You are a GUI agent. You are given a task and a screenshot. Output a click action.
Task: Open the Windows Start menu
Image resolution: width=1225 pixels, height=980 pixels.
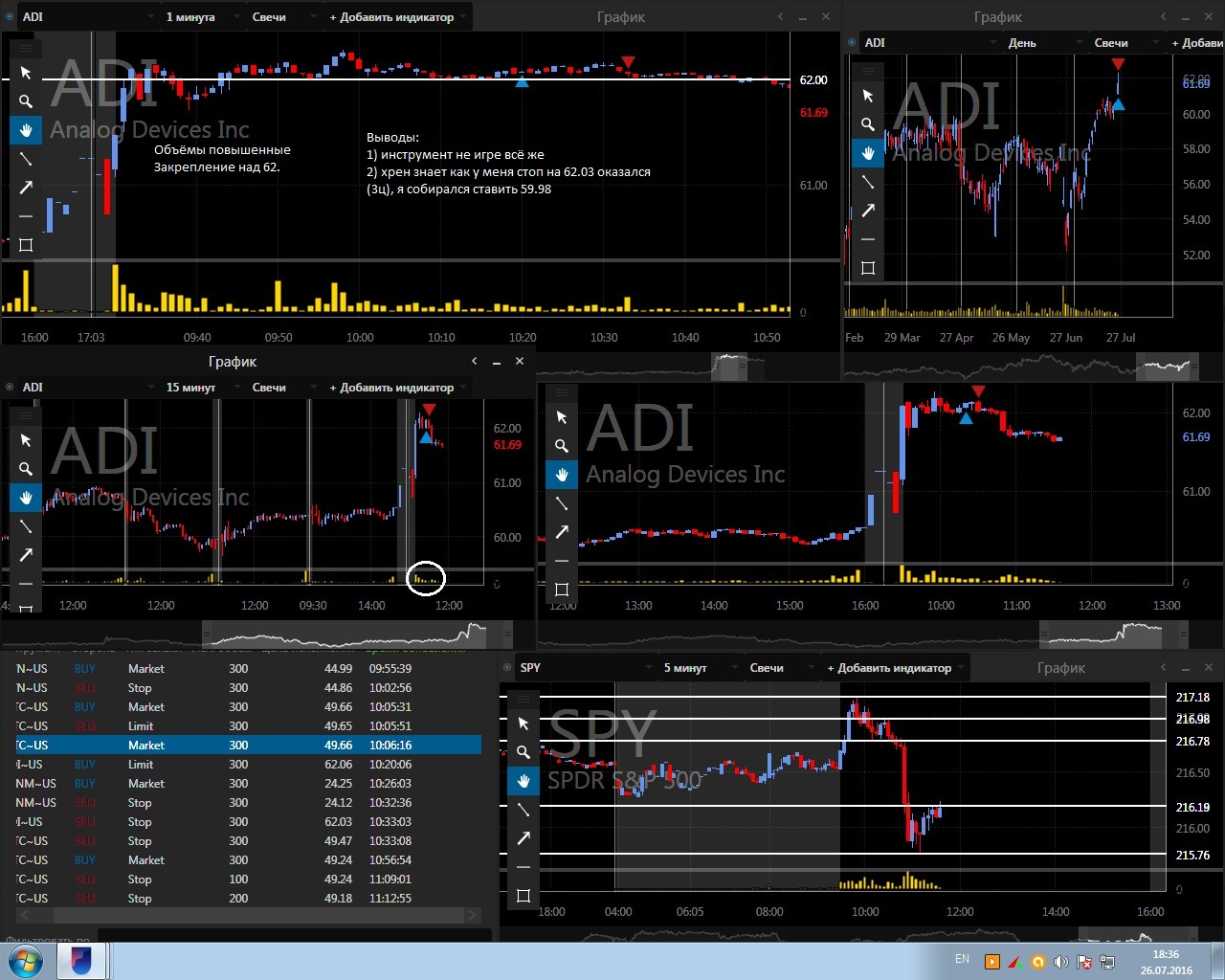pyautogui.click(x=26, y=961)
